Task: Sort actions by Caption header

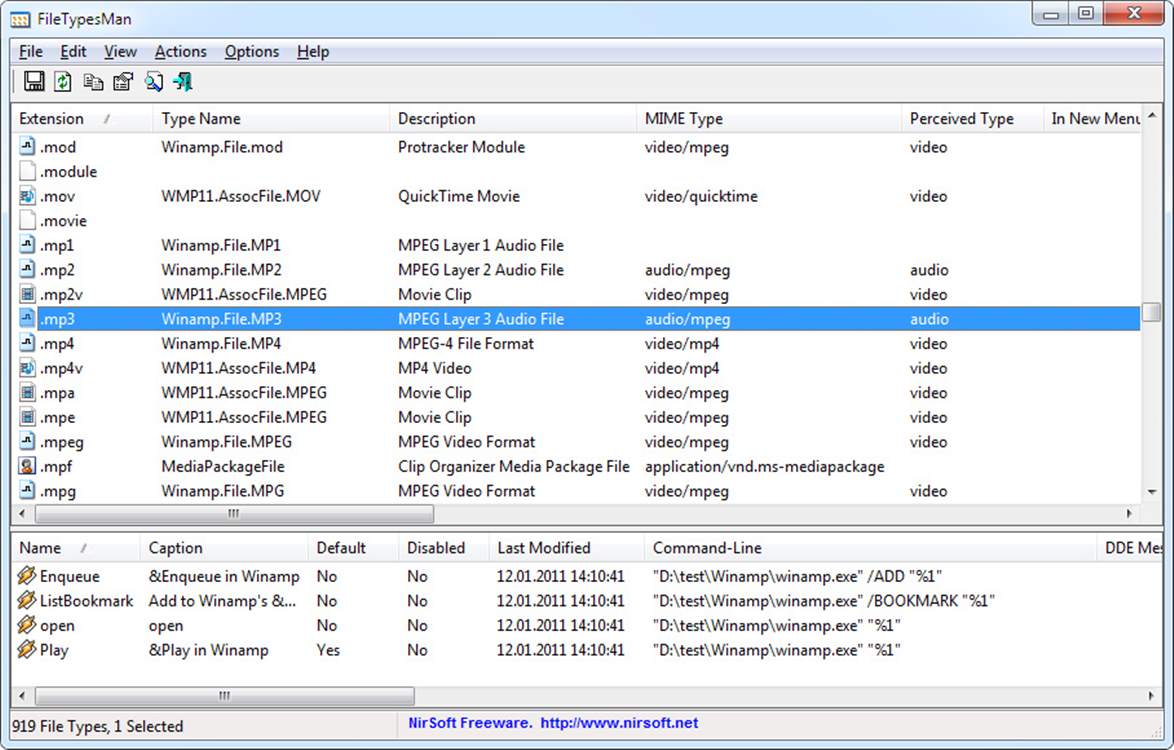Action: coord(225,548)
